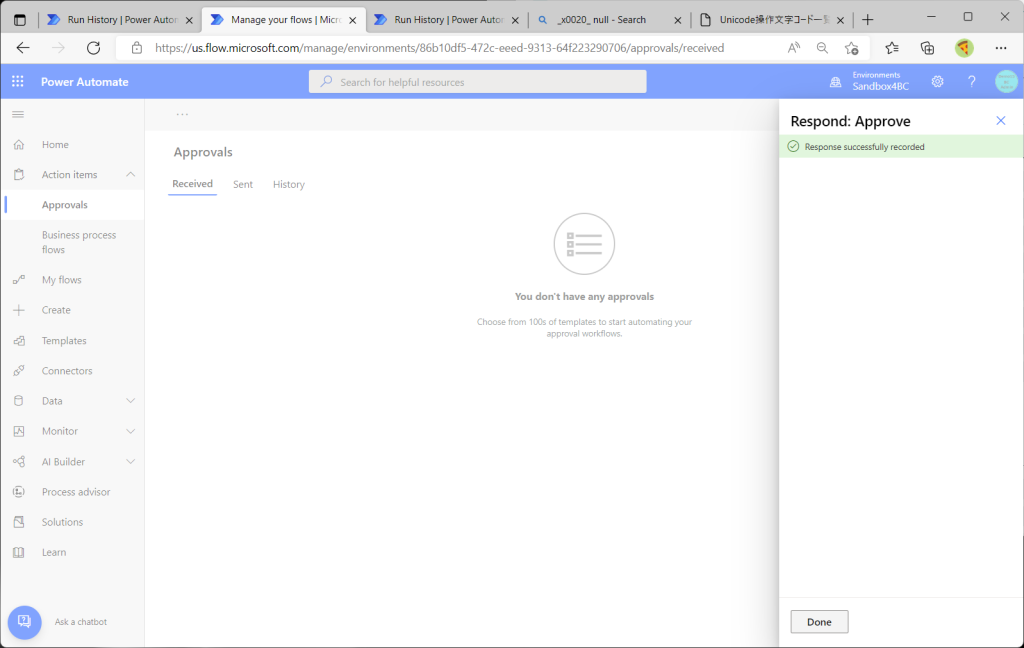Click the Response successfully recorded message
1024x648 pixels.
pyautogui.click(x=864, y=147)
